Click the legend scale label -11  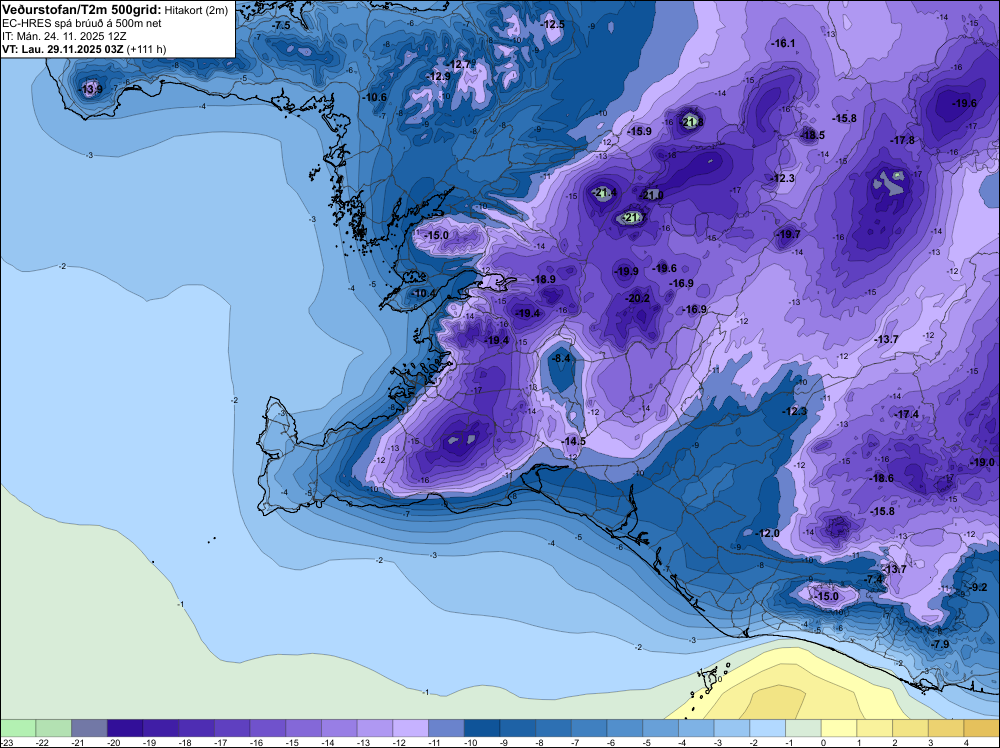pyautogui.click(x=434, y=742)
